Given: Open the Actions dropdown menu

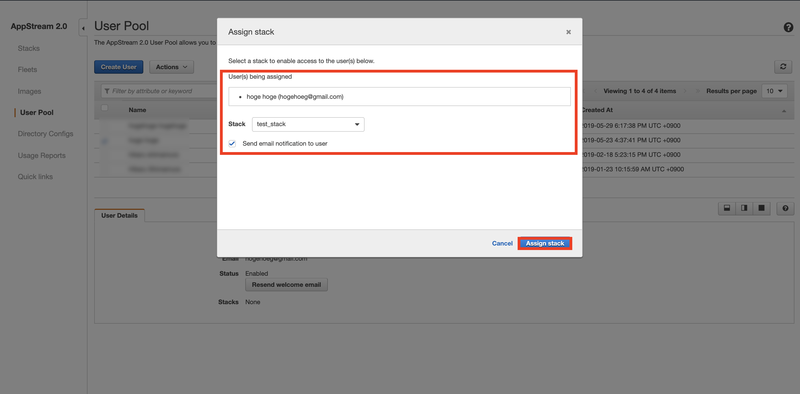Looking at the screenshot, I should click(x=171, y=67).
